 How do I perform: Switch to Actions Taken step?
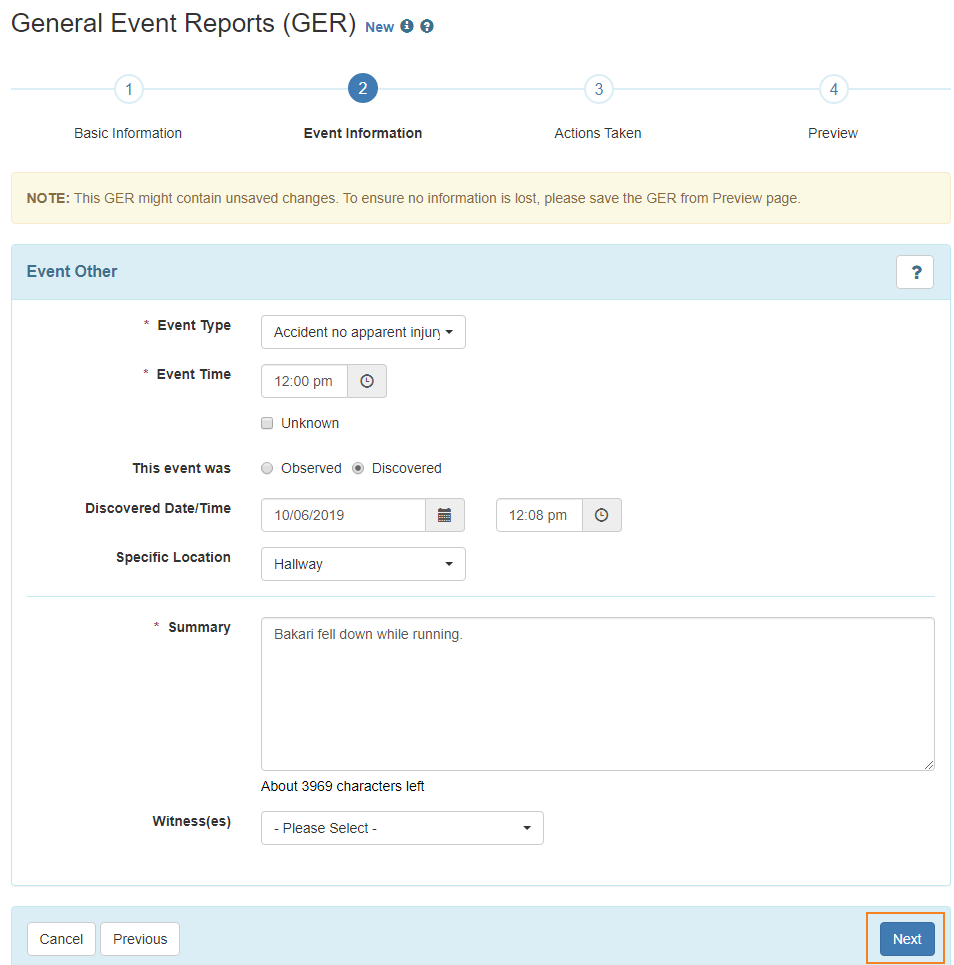[x=598, y=133]
